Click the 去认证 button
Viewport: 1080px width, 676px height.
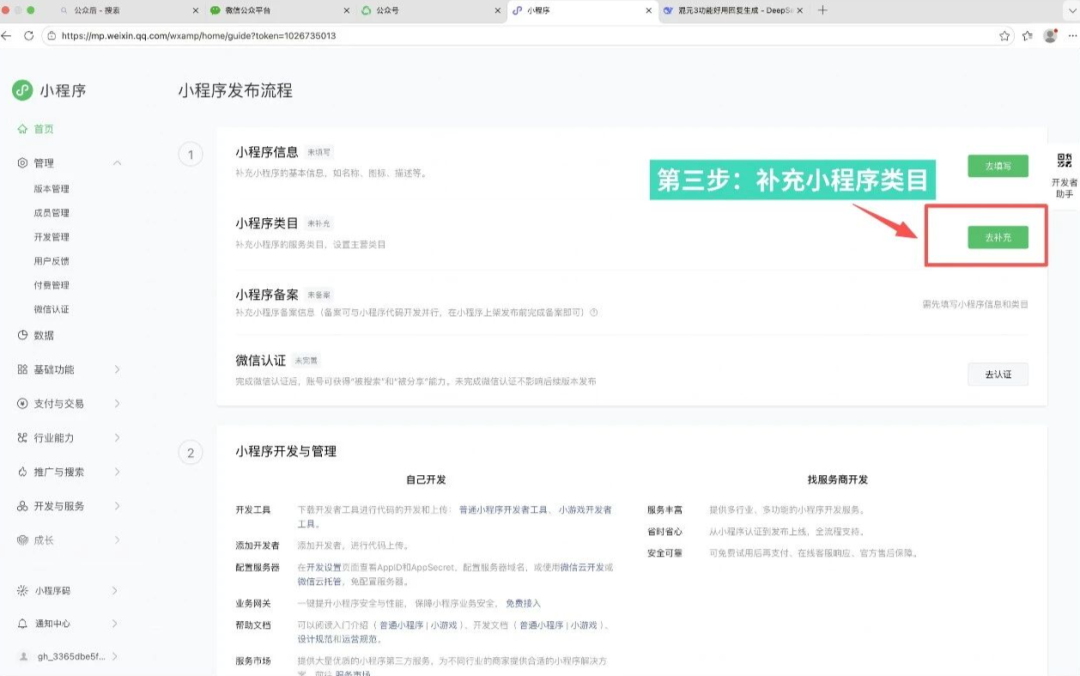coord(997,374)
